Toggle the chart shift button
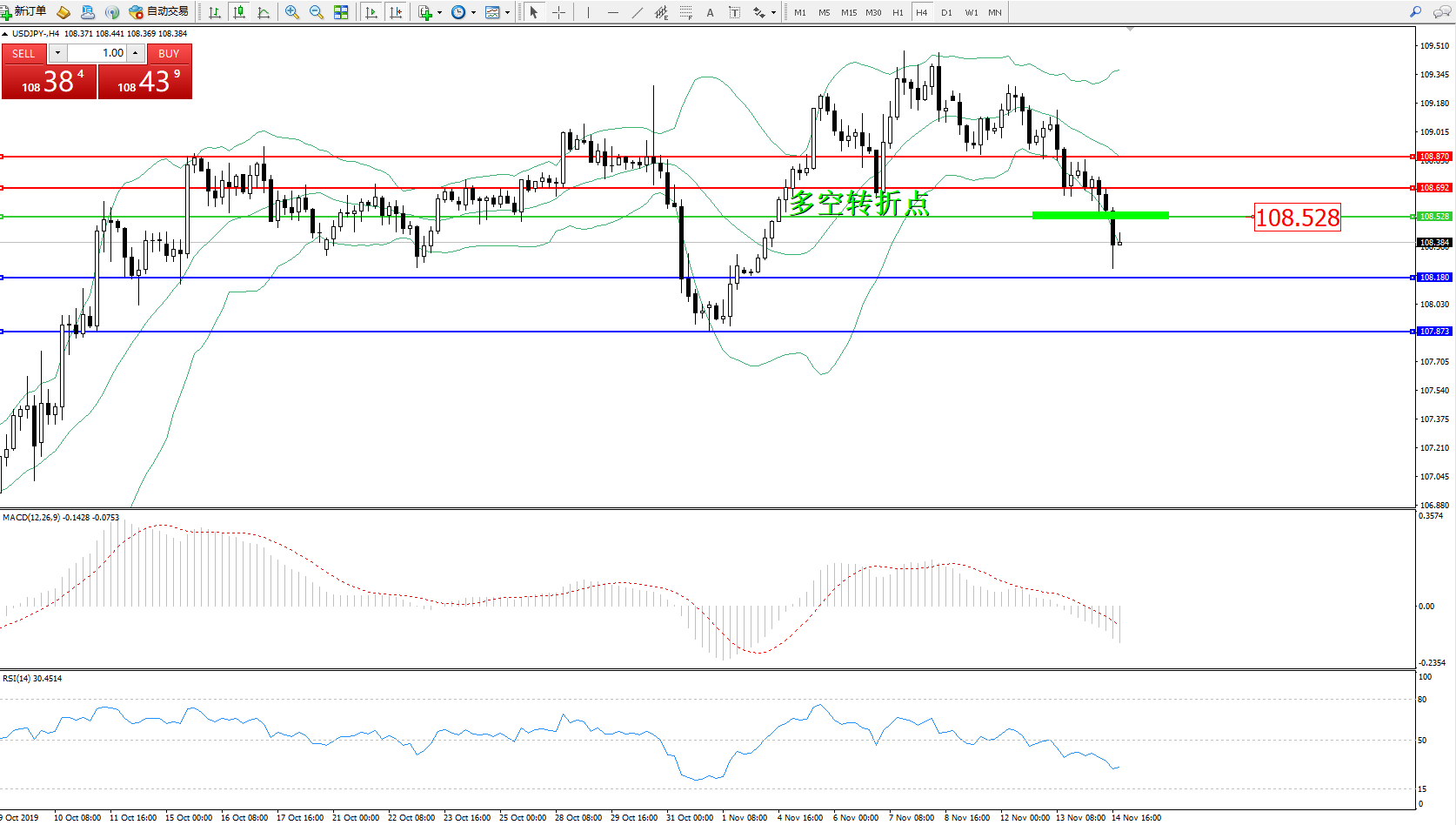1456x825 pixels. tap(396, 12)
